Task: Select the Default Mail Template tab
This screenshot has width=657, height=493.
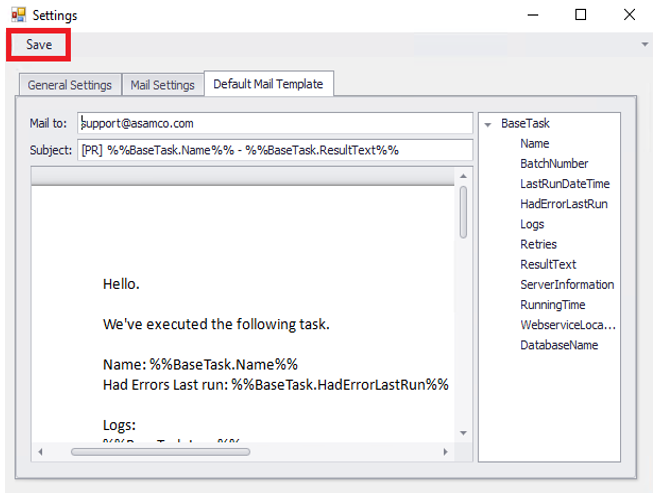Action: tap(268, 84)
